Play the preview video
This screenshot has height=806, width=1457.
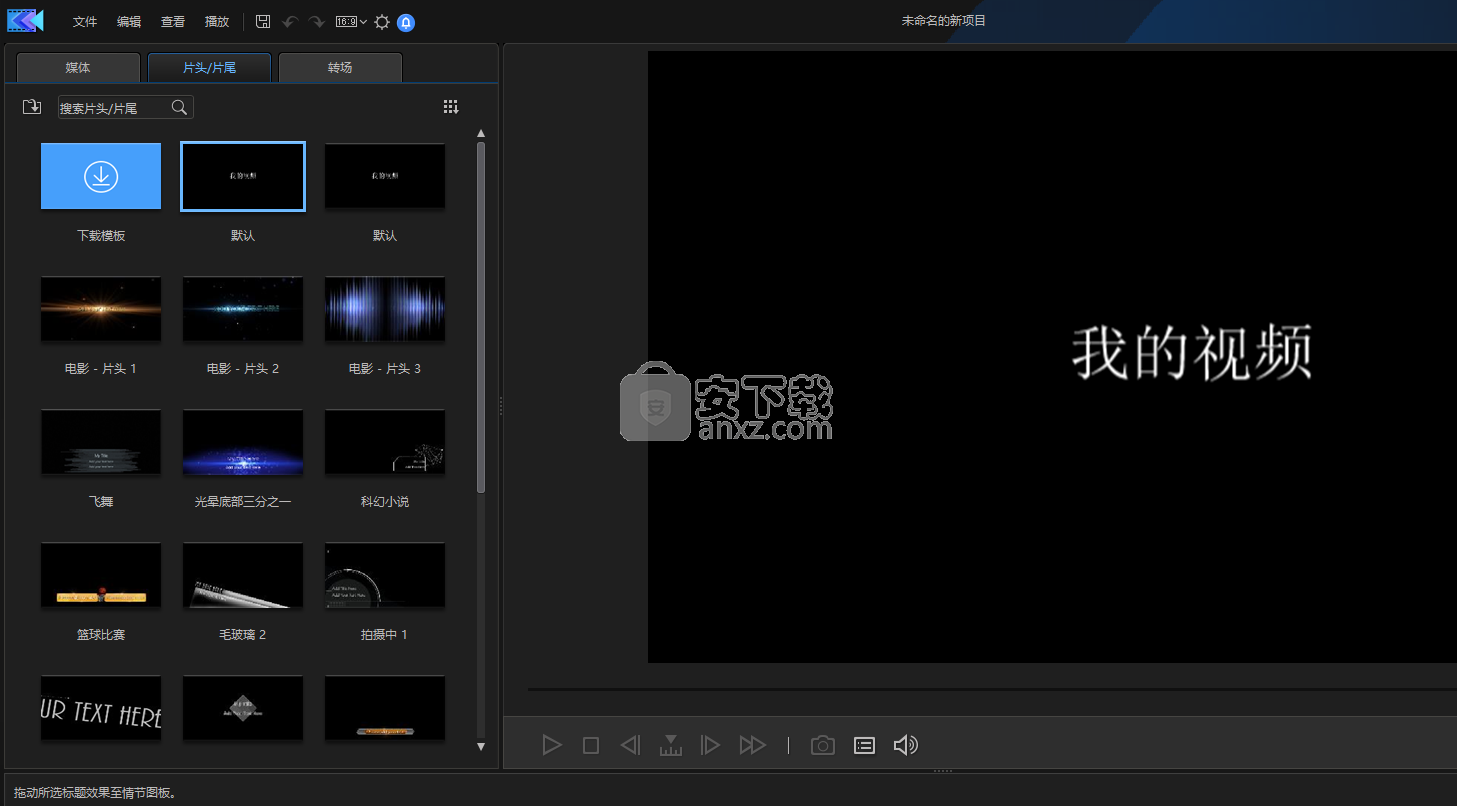[x=552, y=745]
